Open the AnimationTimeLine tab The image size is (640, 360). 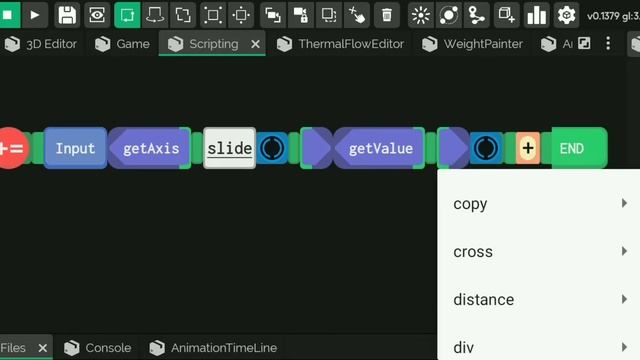click(213, 348)
